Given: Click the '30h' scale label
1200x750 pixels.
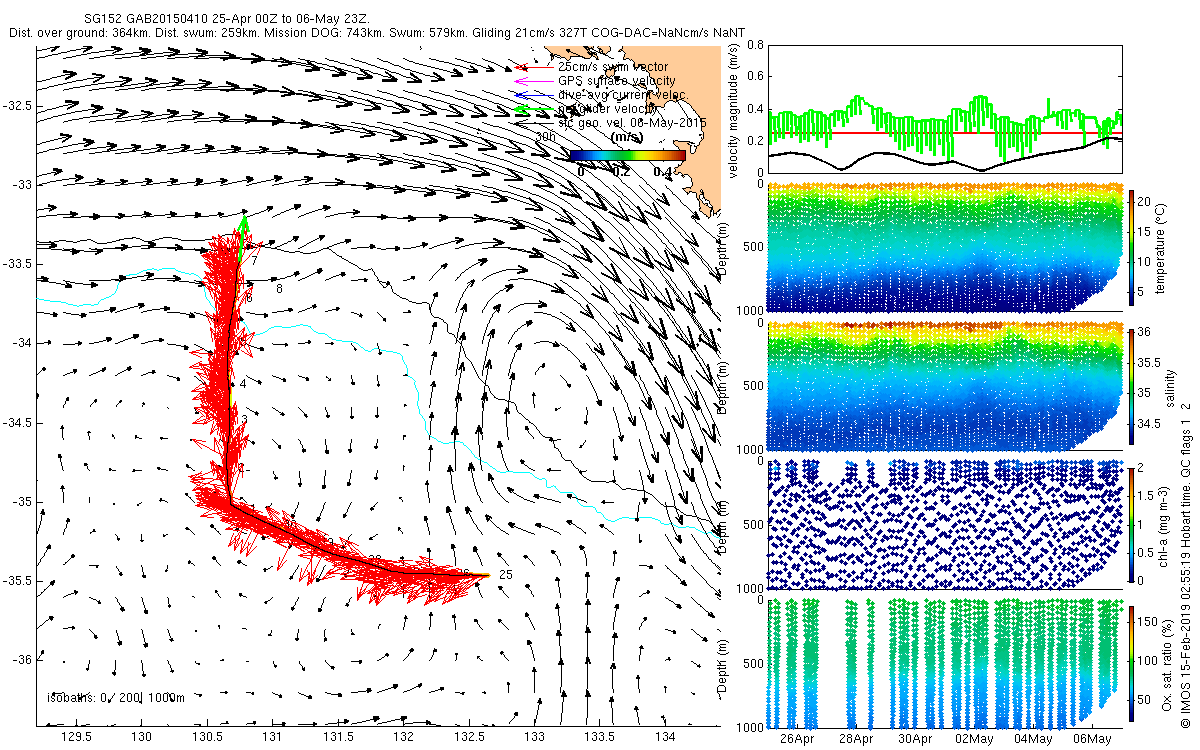Looking at the screenshot, I should [x=546, y=136].
